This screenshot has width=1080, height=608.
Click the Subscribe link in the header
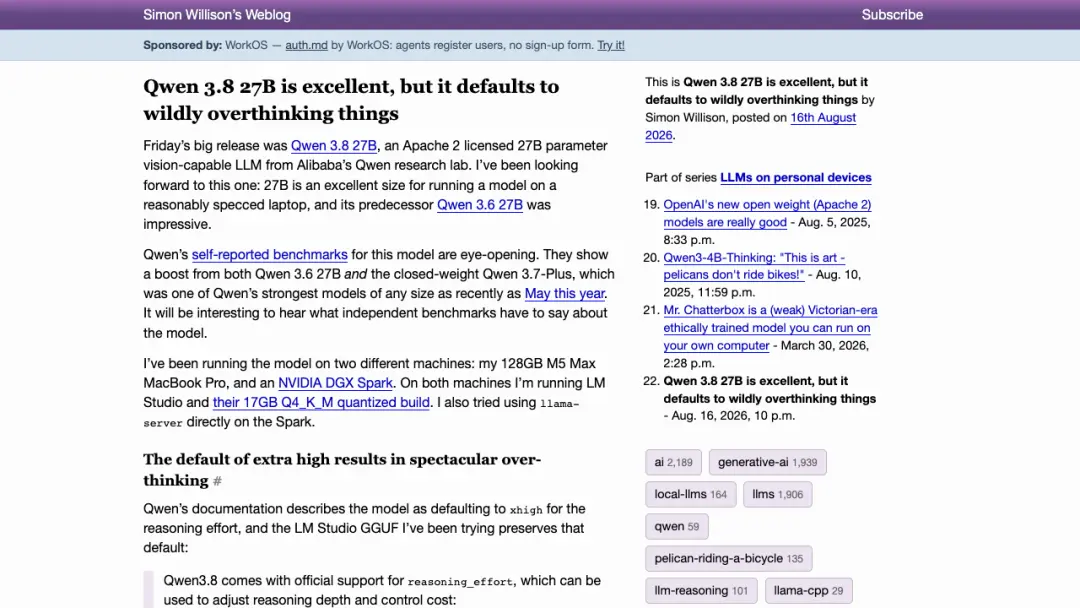[x=892, y=14]
